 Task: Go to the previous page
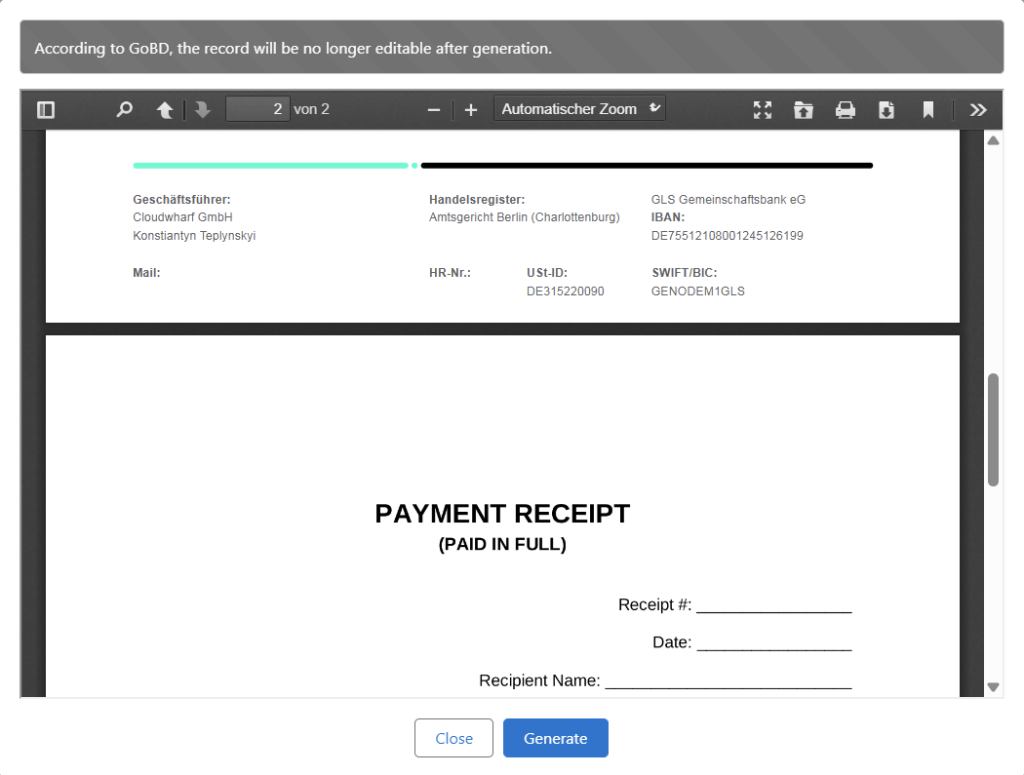click(x=165, y=110)
